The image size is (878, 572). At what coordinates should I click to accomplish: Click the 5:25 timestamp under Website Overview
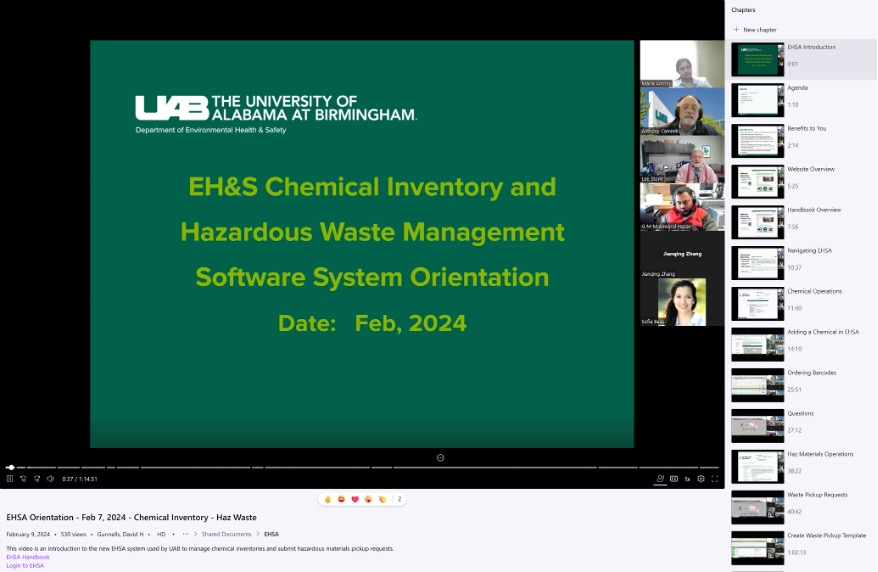point(793,186)
